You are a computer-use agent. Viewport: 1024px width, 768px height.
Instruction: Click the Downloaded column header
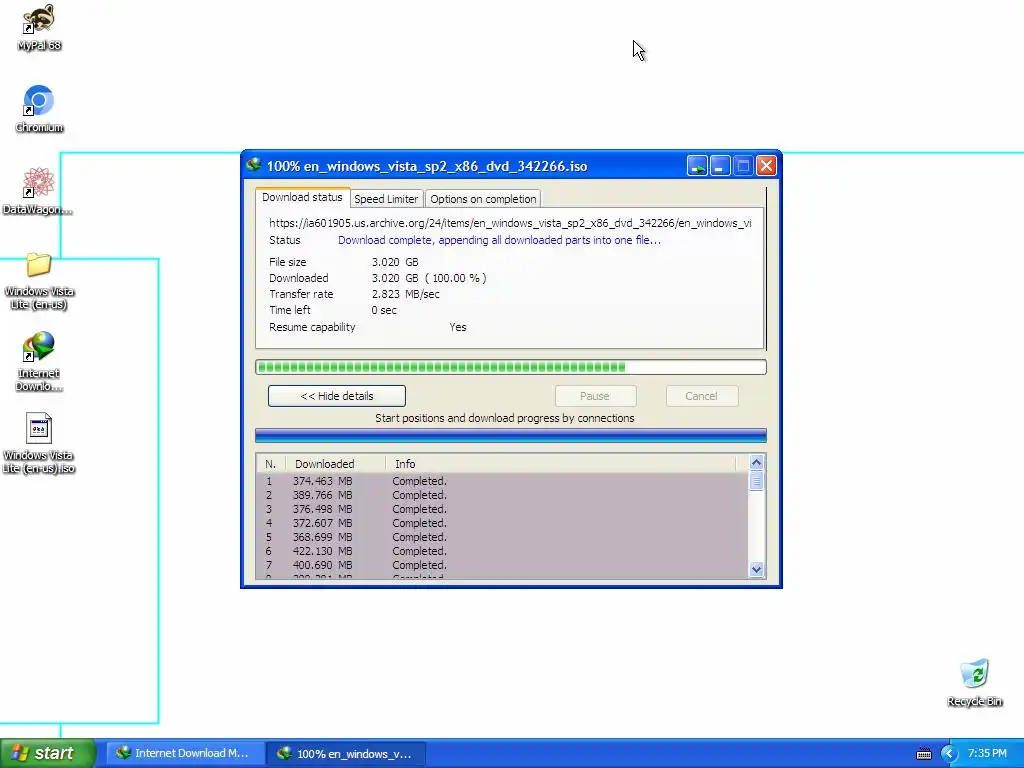336,464
